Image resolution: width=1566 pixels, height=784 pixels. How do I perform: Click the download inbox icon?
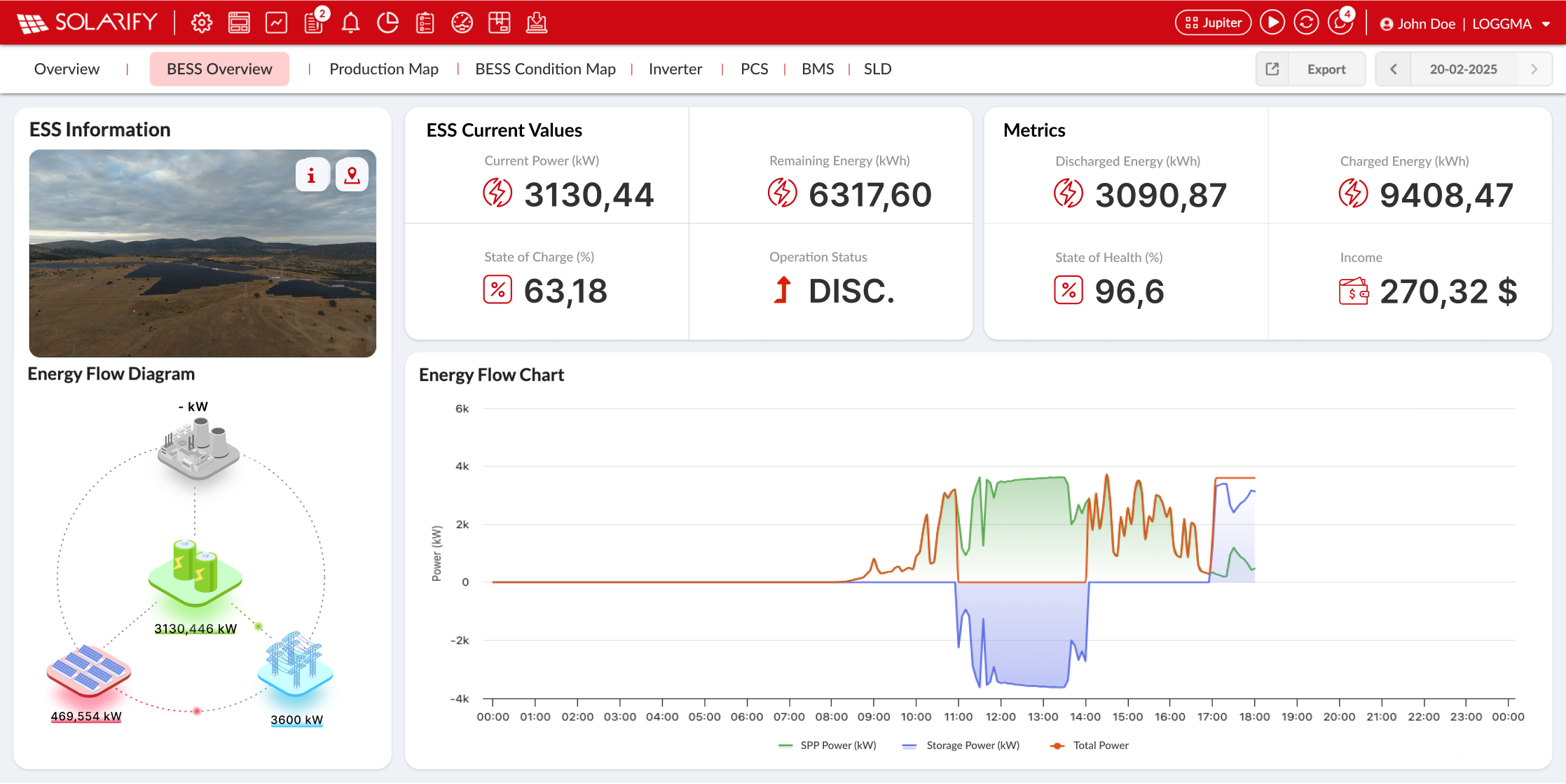click(536, 23)
